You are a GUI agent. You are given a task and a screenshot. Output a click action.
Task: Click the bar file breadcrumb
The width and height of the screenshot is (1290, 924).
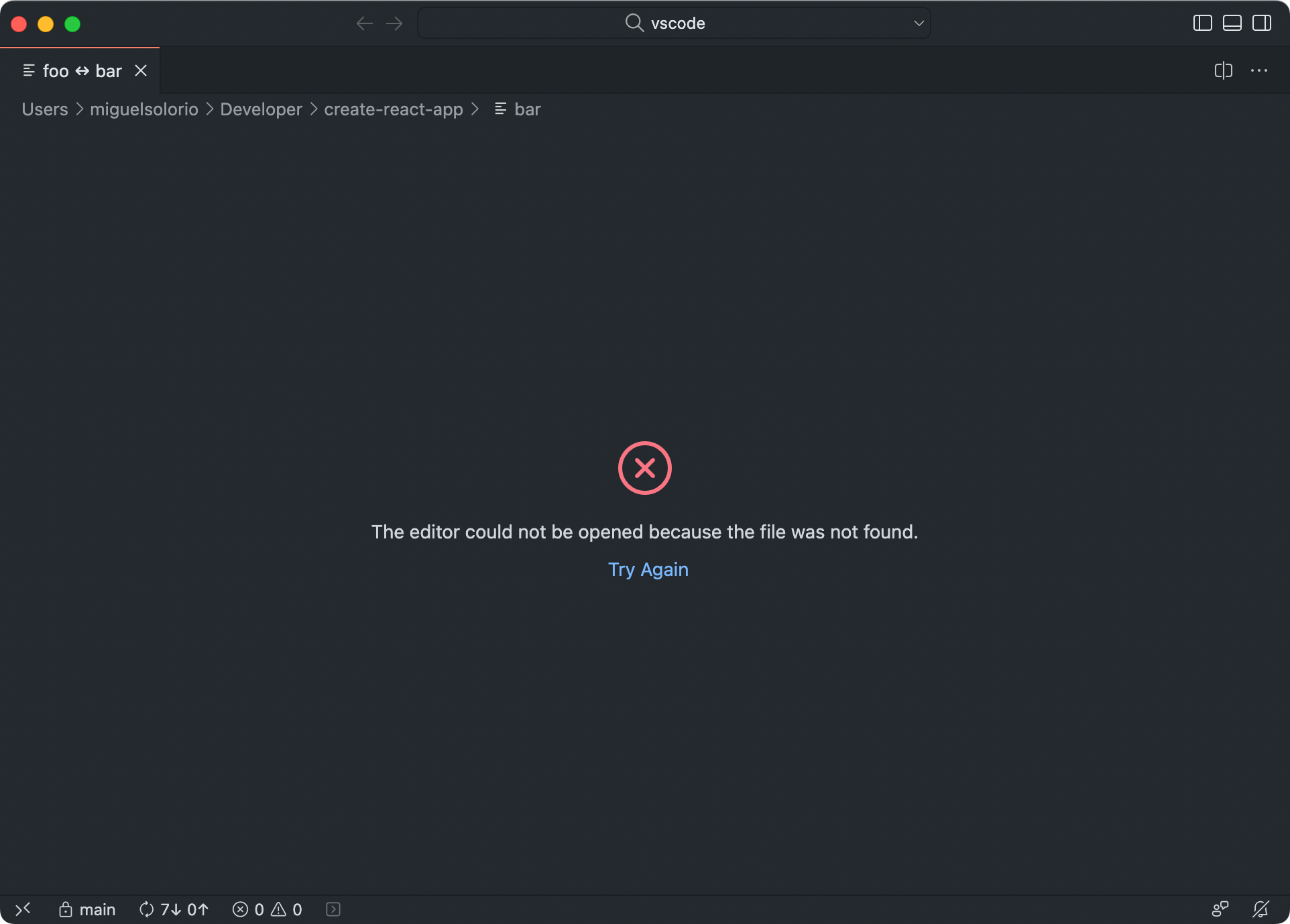pyautogui.click(x=518, y=109)
